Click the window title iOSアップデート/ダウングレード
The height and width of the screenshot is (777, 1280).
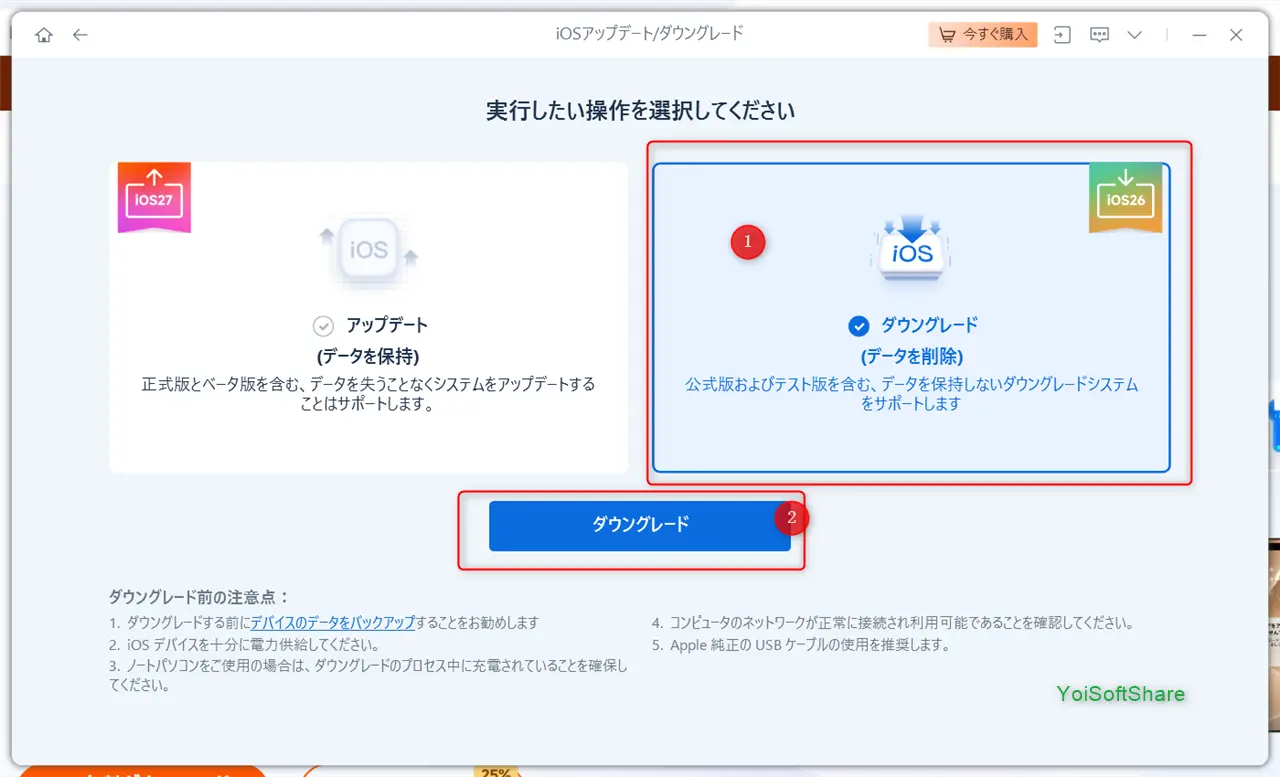650,34
